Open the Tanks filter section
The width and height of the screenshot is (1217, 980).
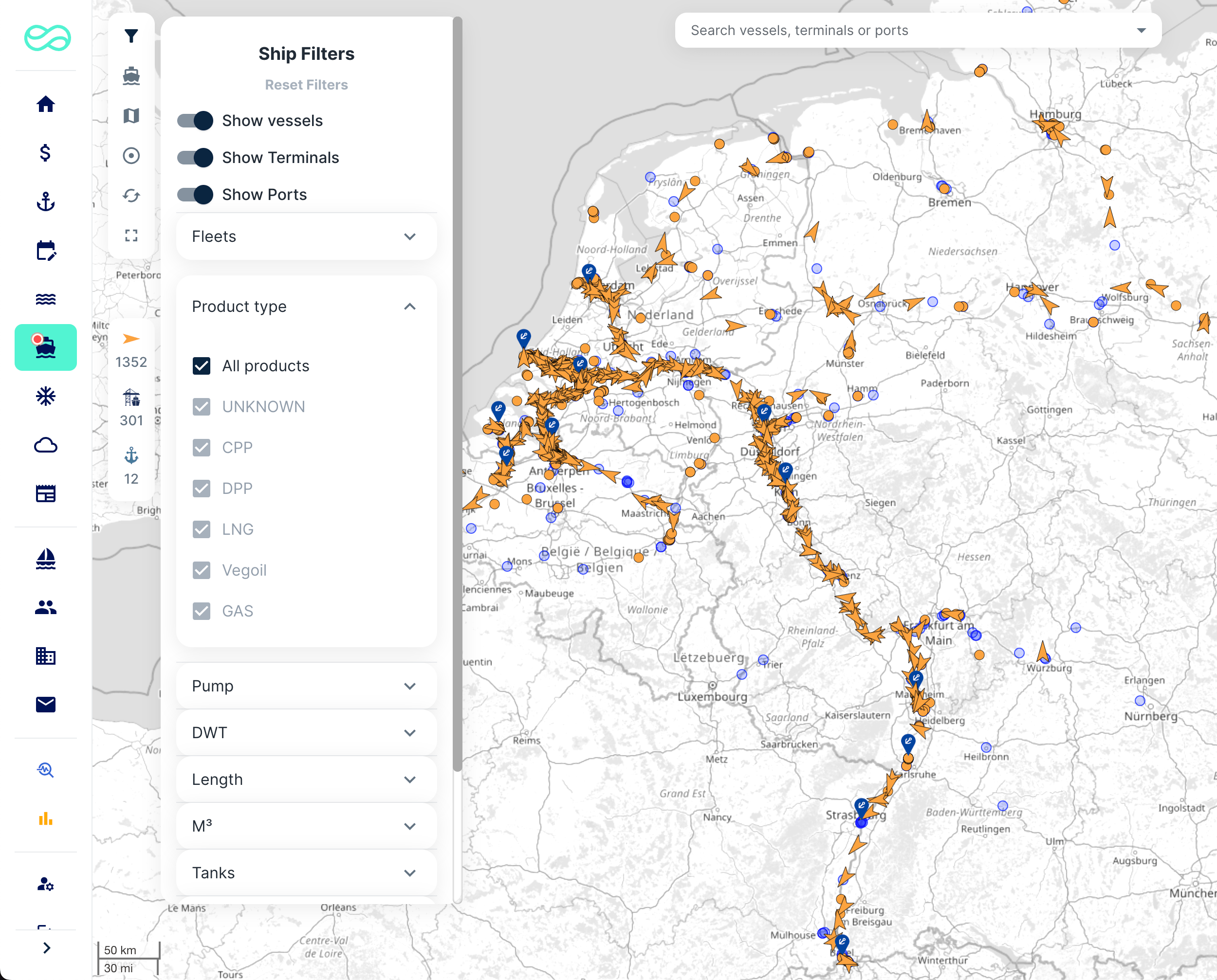pos(306,873)
